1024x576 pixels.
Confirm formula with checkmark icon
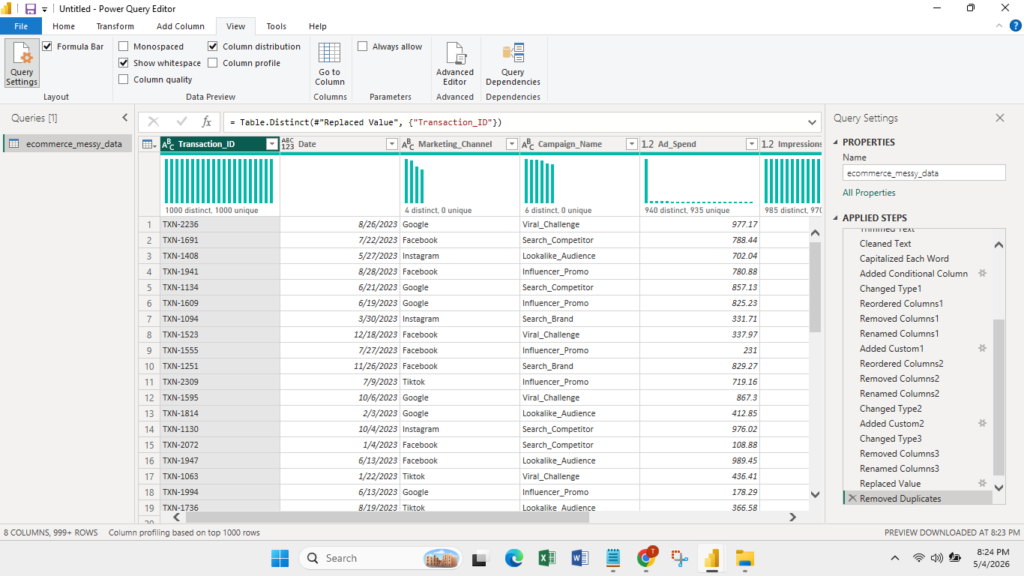pyautogui.click(x=181, y=121)
